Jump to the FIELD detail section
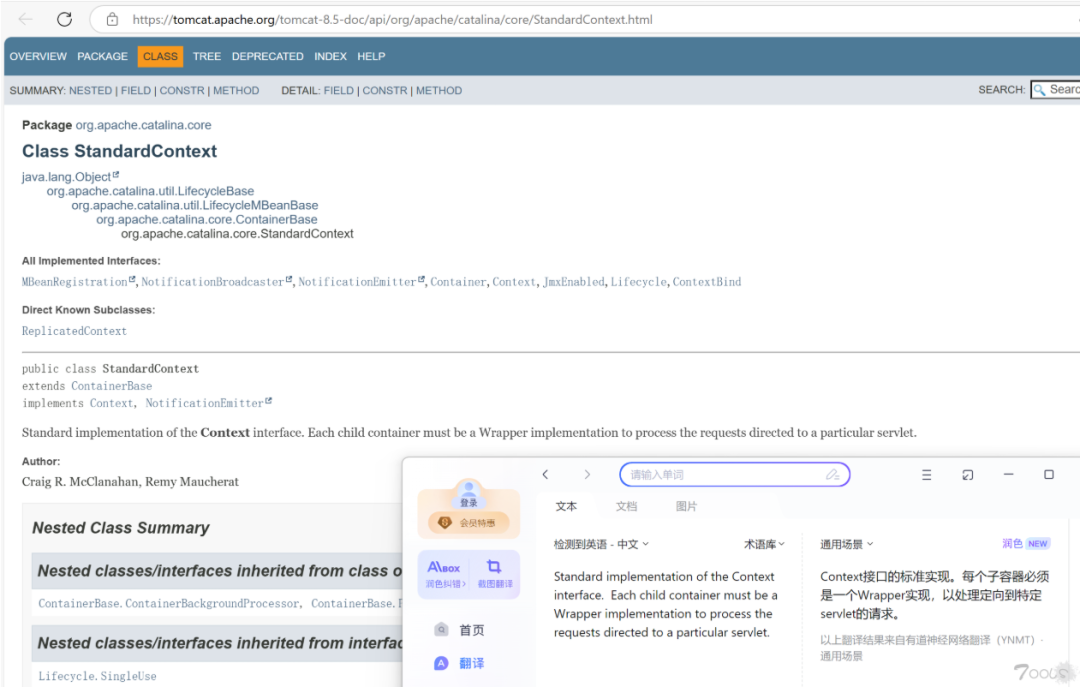 tap(339, 90)
